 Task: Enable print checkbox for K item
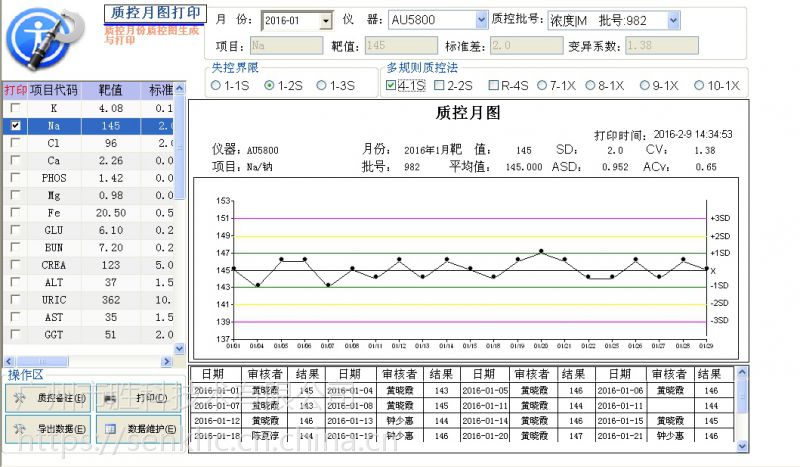tap(15, 108)
